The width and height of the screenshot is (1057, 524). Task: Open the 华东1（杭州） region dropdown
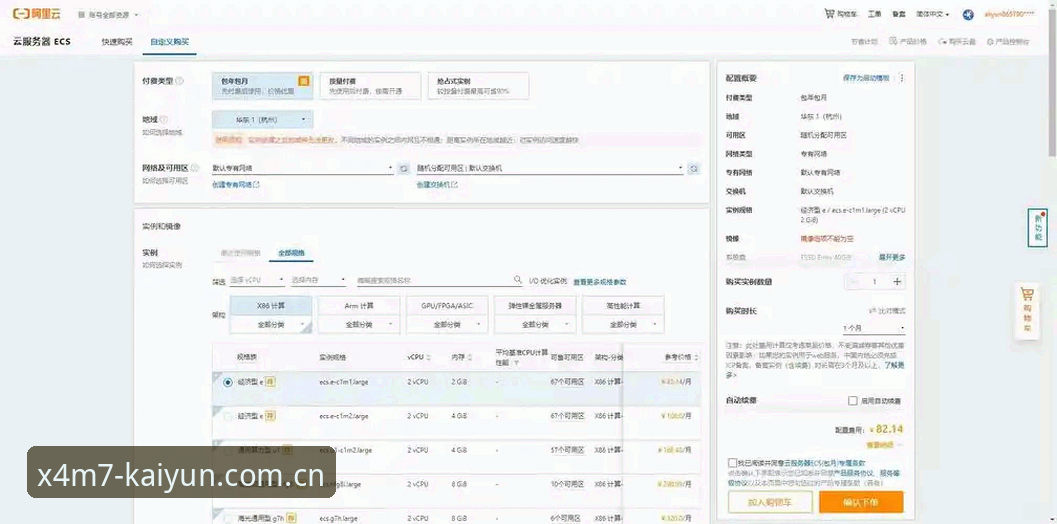pos(262,120)
